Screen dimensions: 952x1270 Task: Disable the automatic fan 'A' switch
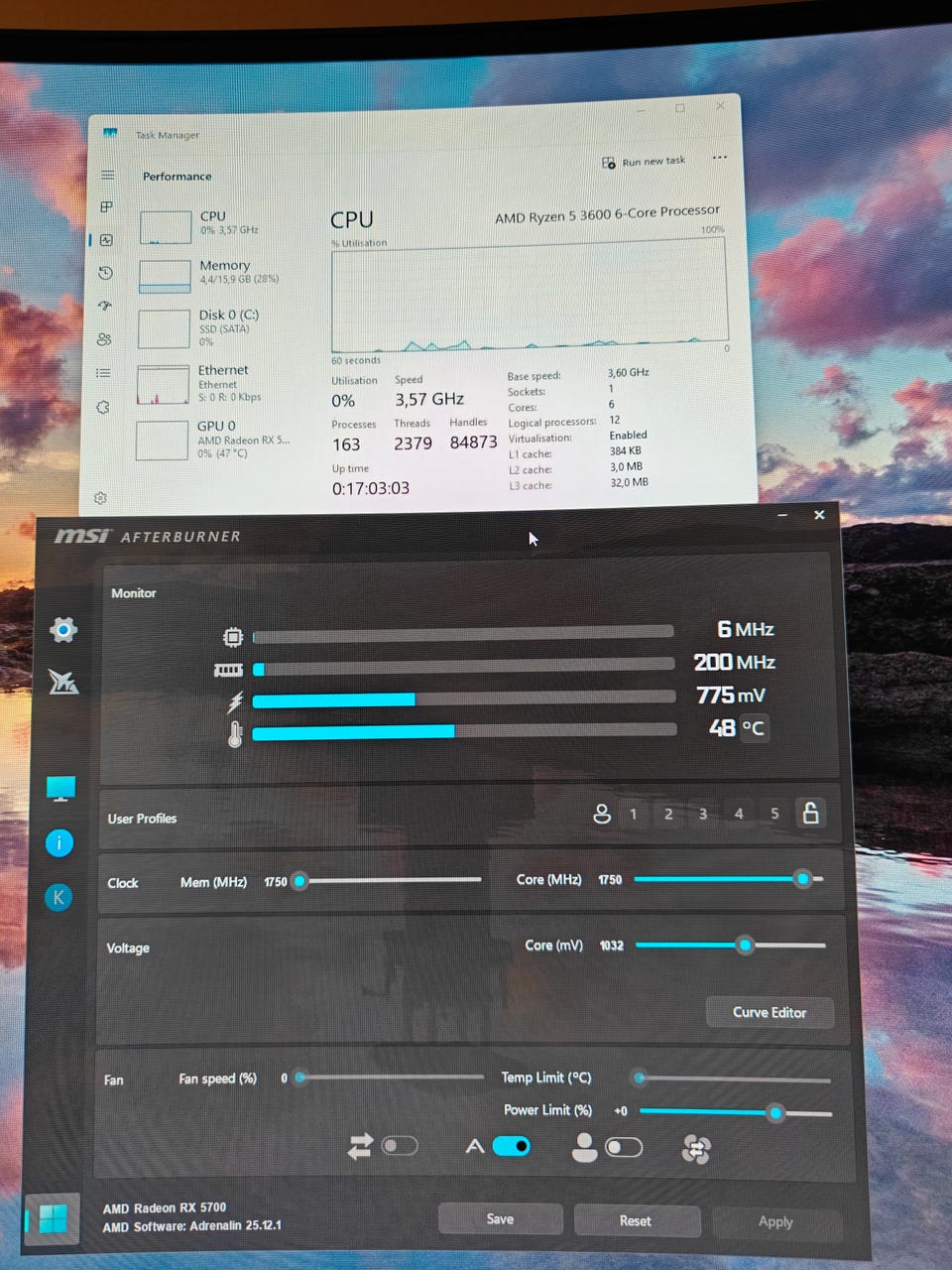click(512, 1146)
